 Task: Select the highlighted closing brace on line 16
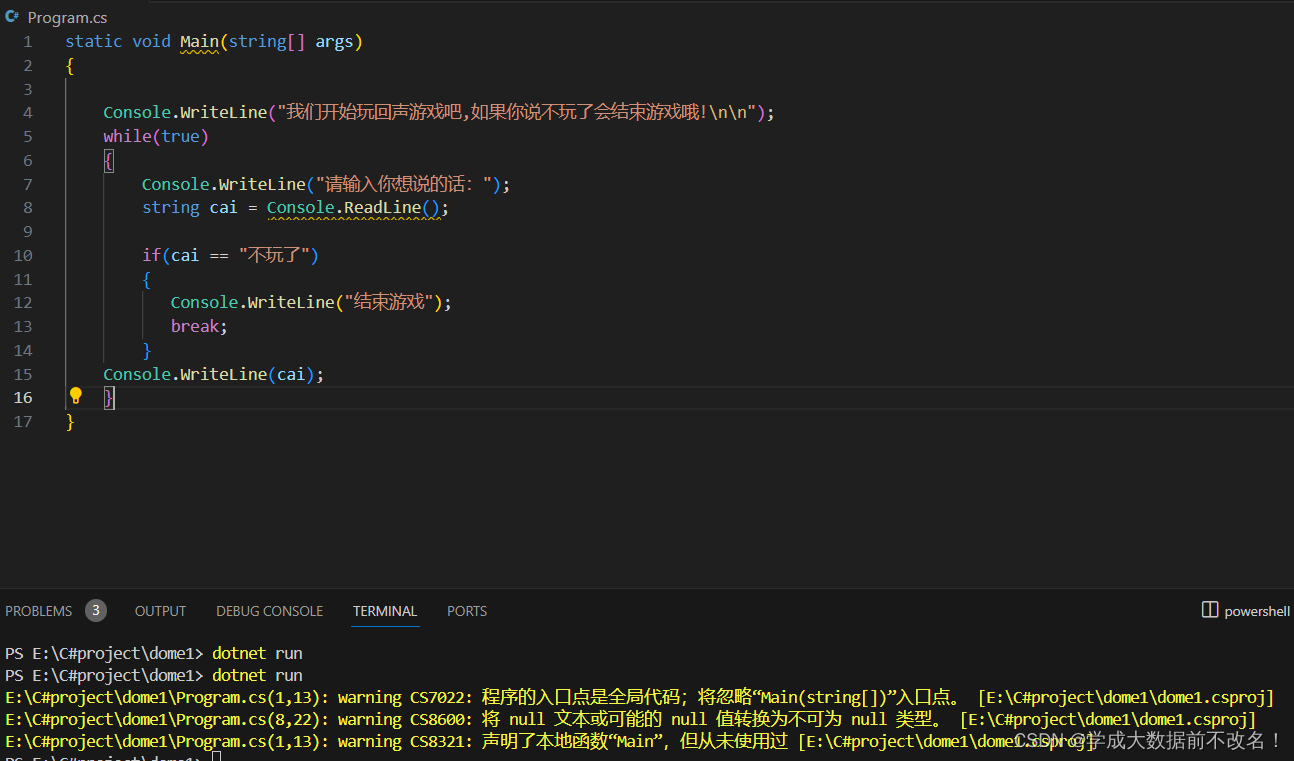point(108,397)
